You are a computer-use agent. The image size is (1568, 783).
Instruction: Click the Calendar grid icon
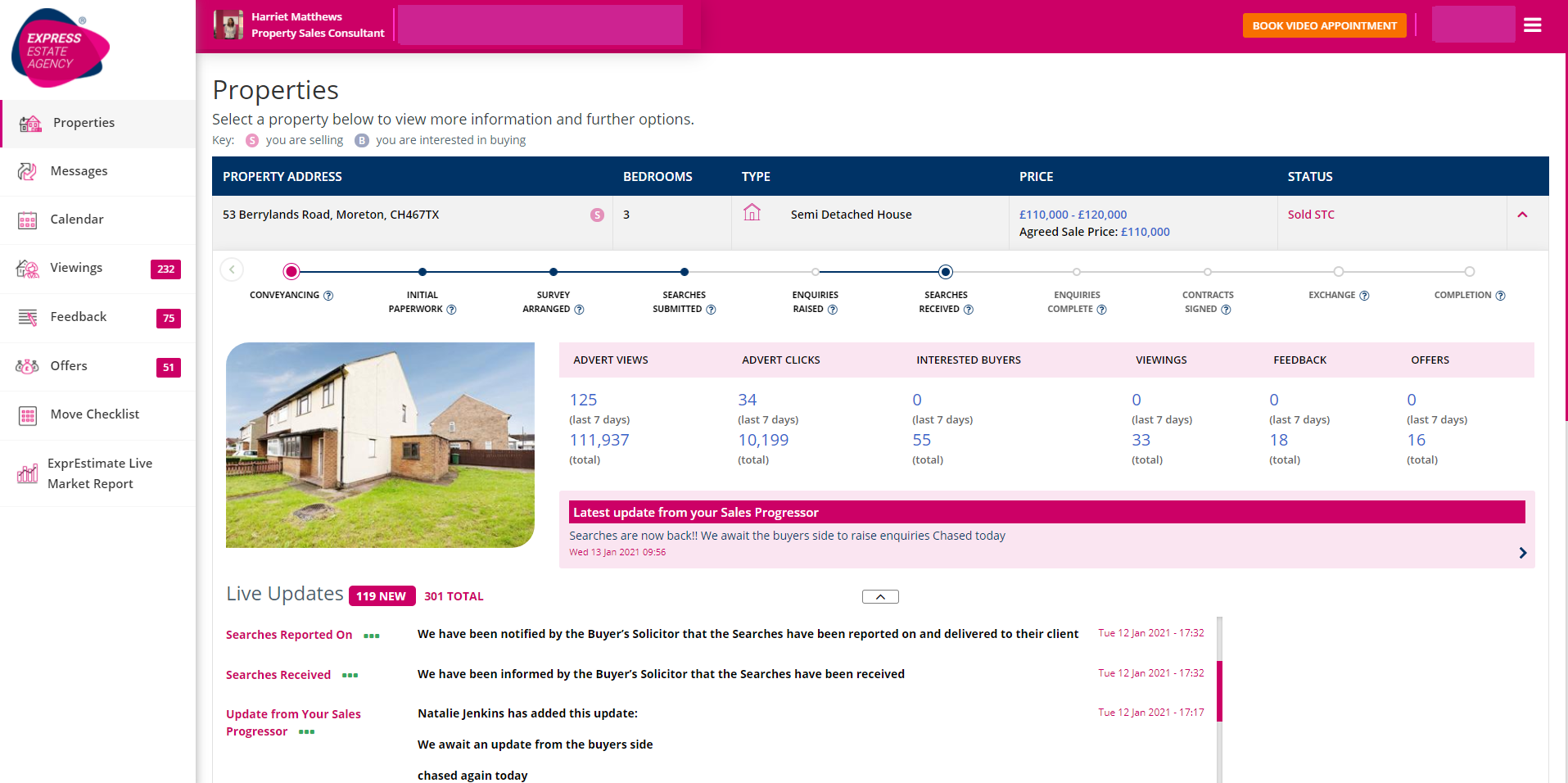(x=27, y=220)
